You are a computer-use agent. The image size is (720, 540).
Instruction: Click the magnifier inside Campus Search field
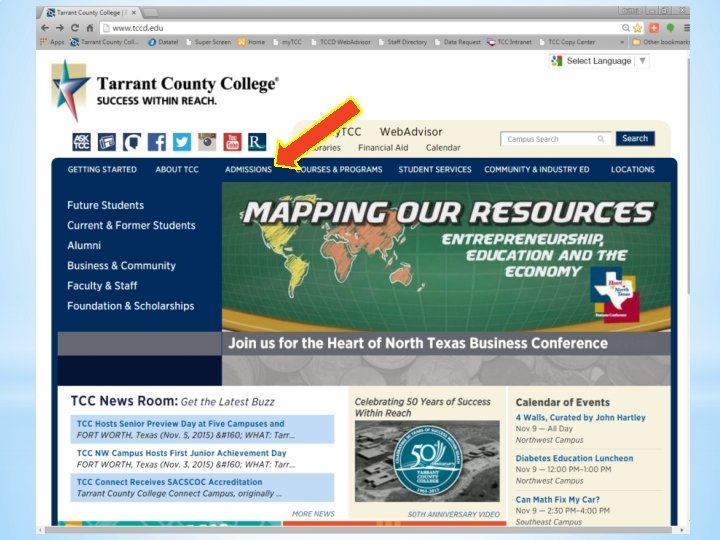coord(601,139)
